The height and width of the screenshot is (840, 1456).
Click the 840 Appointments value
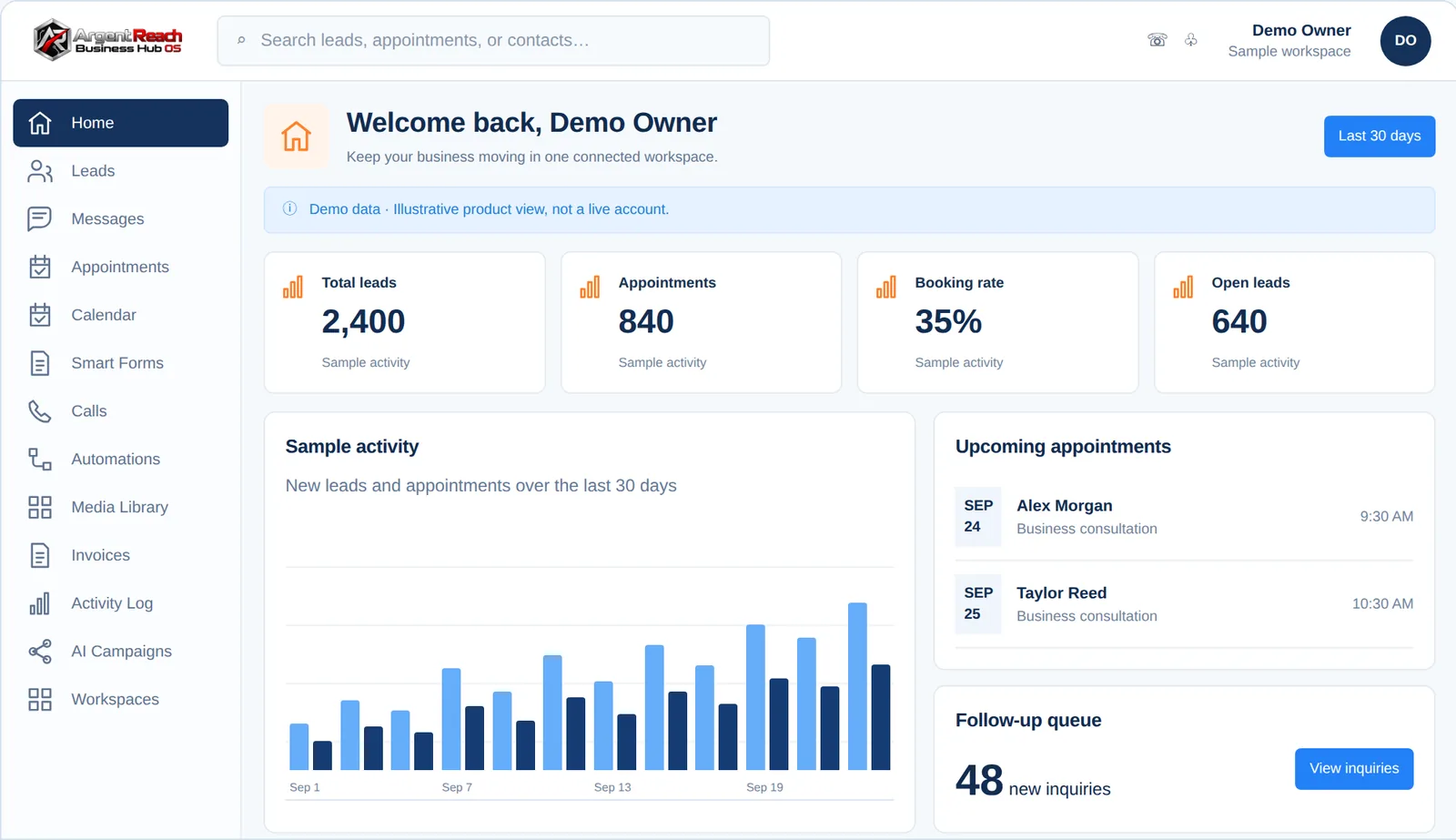pyautogui.click(x=646, y=322)
